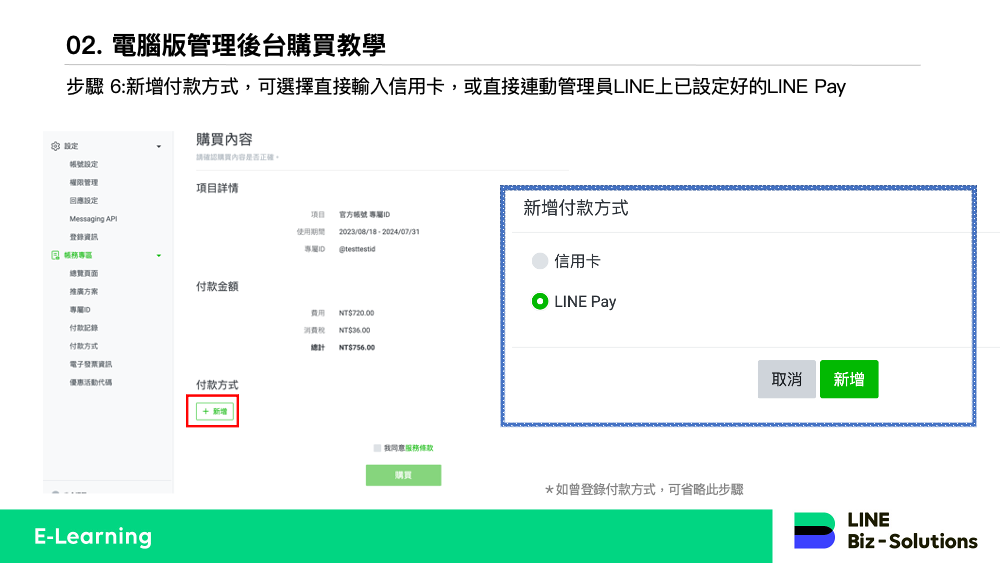Click the 新增付款方式 dialog title
1000x563 pixels.
575,208
